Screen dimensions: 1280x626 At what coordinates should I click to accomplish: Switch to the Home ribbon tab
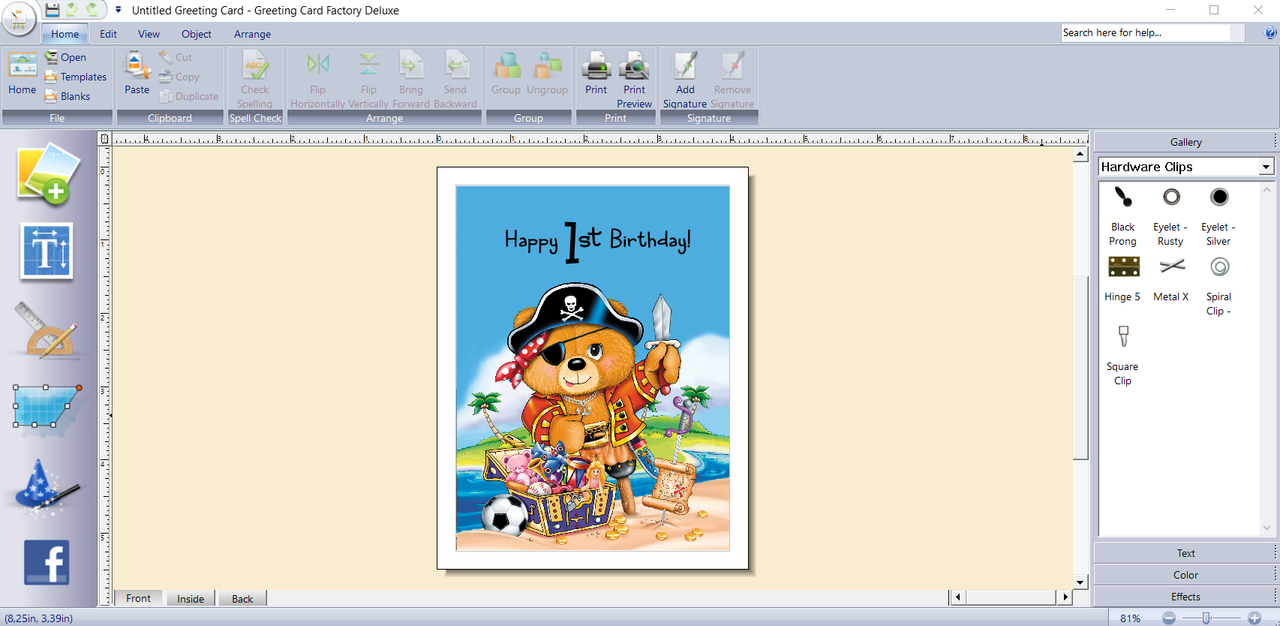click(65, 34)
